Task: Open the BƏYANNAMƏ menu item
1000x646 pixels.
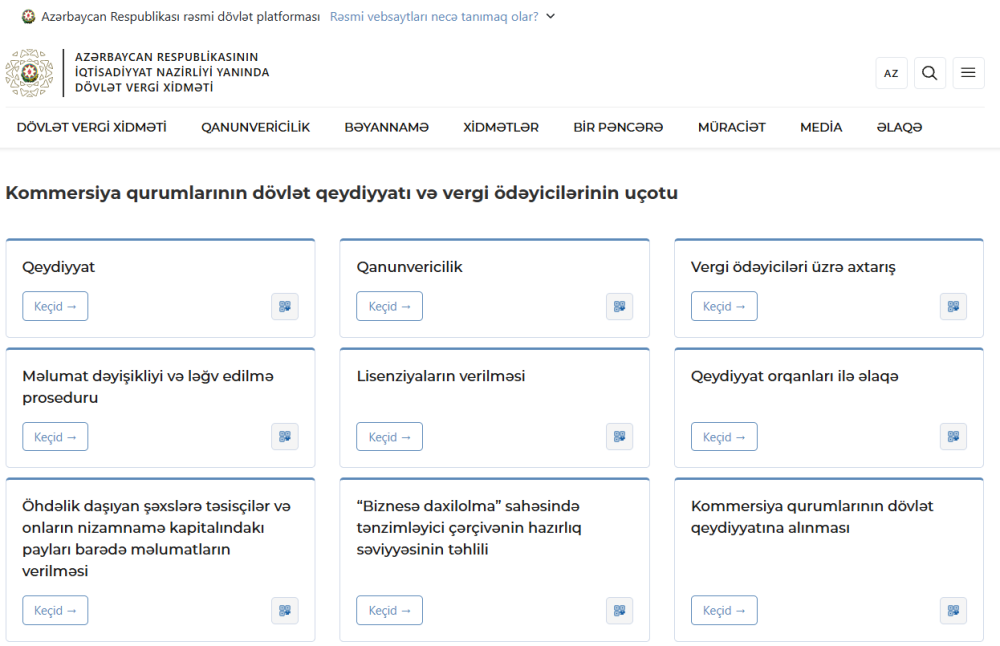Action: (x=386, y=128)
